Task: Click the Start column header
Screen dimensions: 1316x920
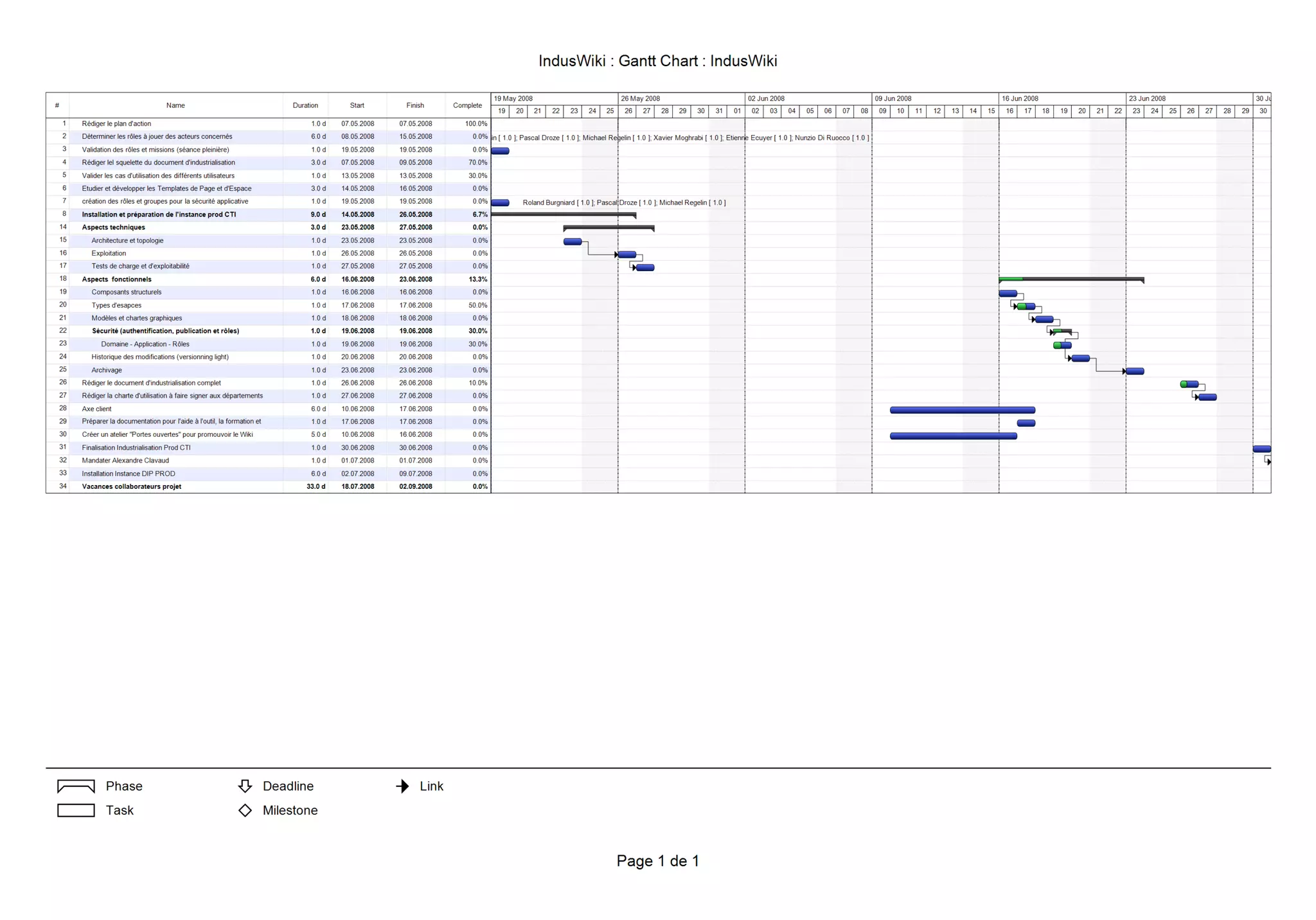Action: 357,105
